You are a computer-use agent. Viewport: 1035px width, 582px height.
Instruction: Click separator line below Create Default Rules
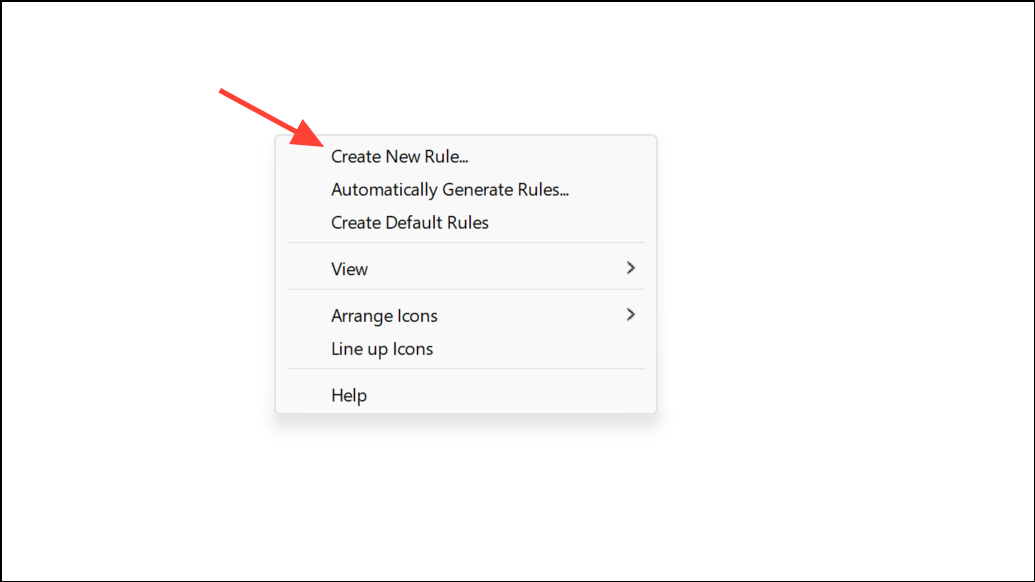[466, 243]
